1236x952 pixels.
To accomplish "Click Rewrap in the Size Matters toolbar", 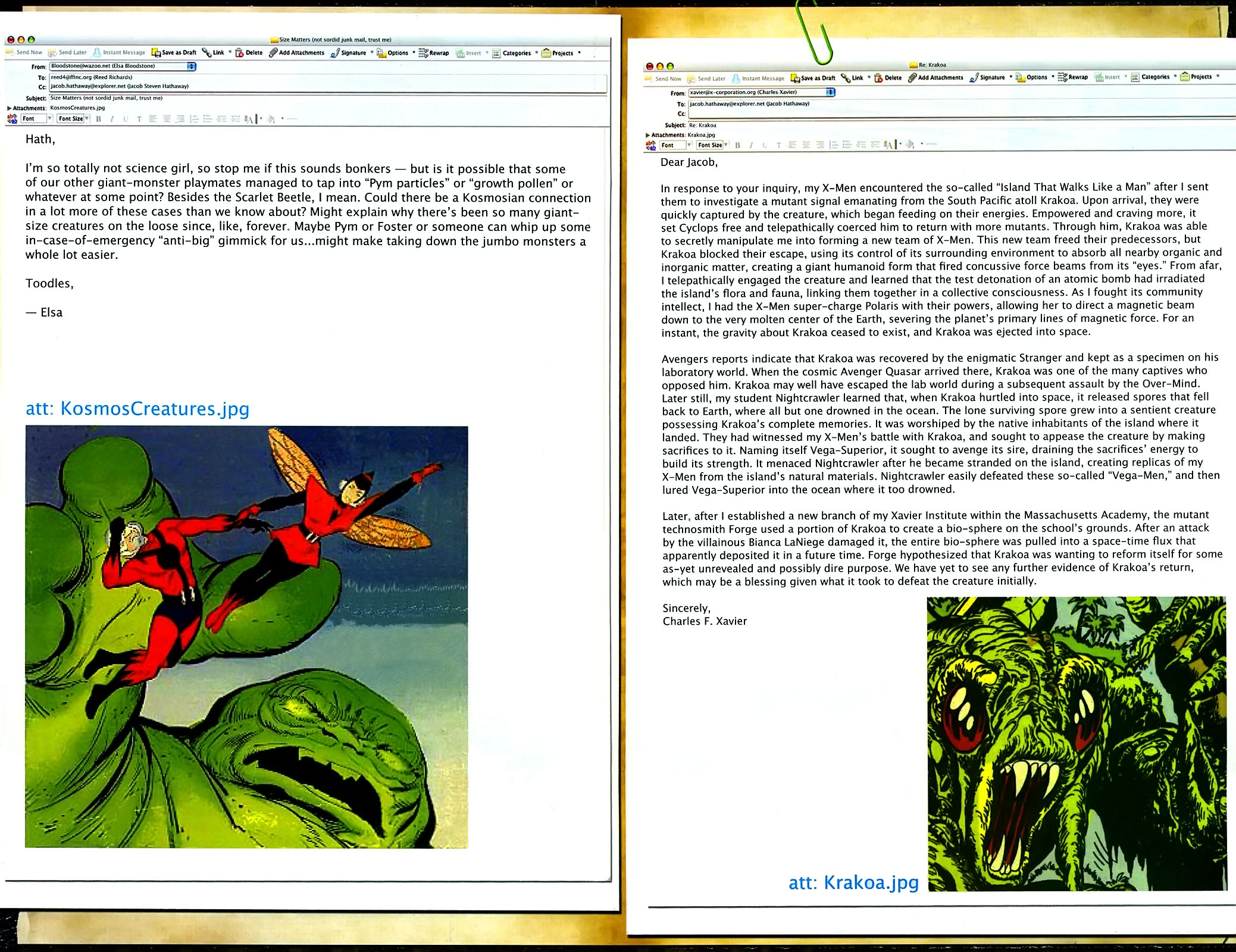I will click(434, 52).
